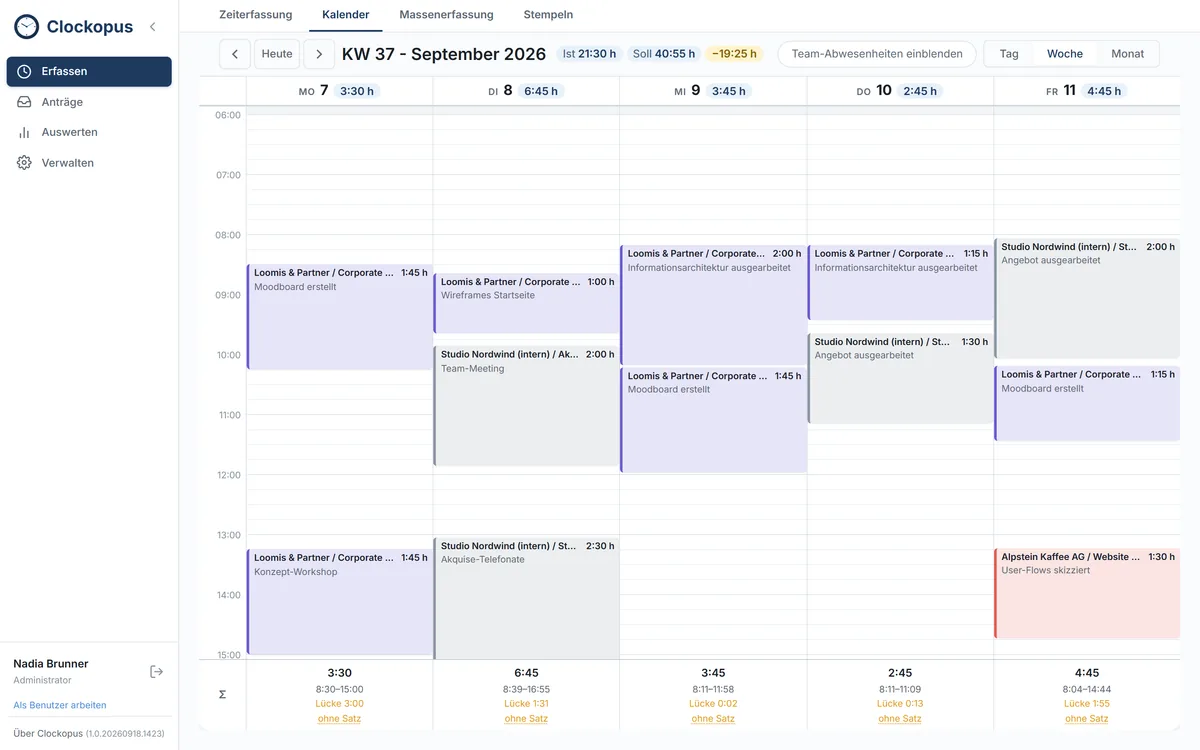Click the Nadia Brunner user name
1200x750 pixels.
coord(51,664)
